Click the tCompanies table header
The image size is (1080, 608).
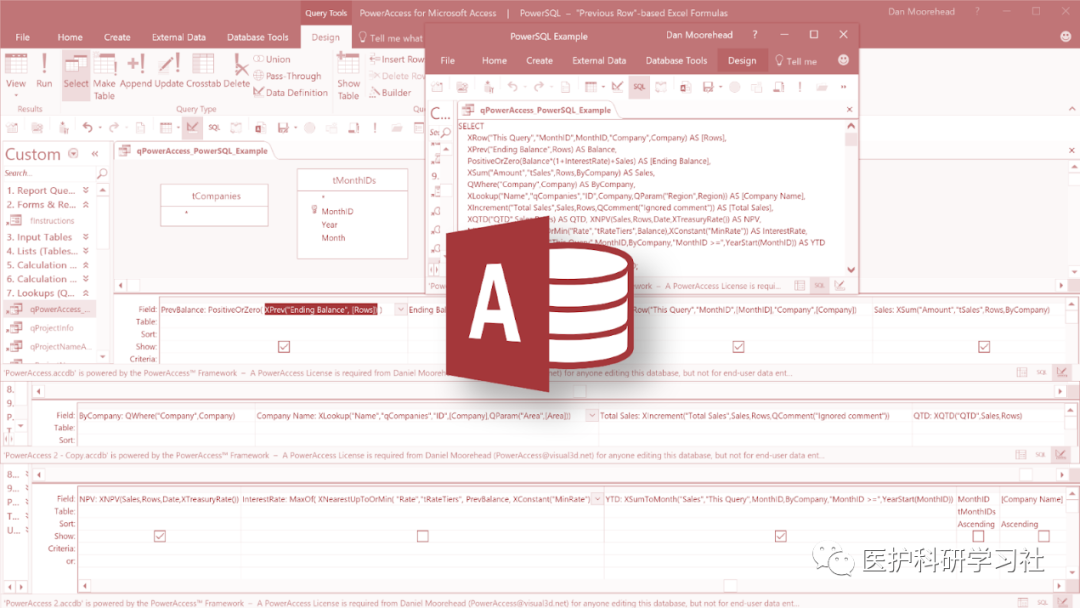216,196
